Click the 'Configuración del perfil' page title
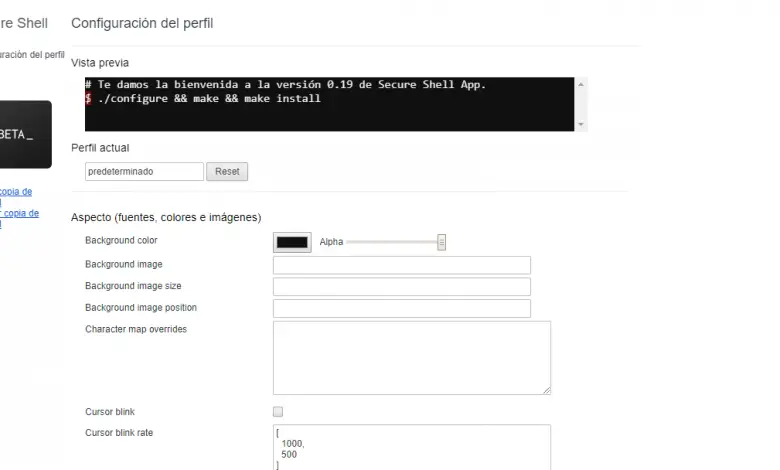Image resolution: width=780 pixels, height=470 pixels. point(142,23)
